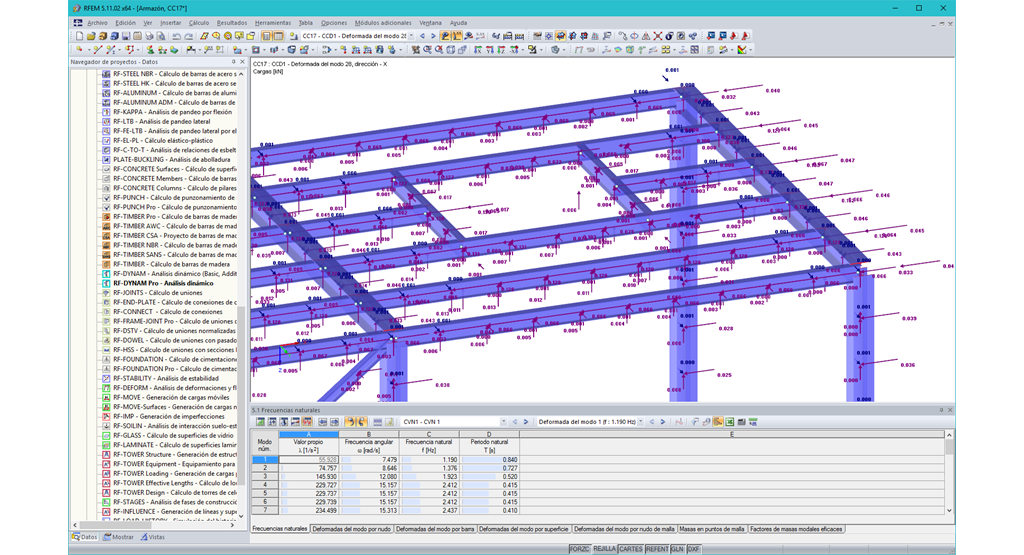This screenshot has width=1024, height=555.
Task: Click first icon of the results table toolbar
Action: 261,422
